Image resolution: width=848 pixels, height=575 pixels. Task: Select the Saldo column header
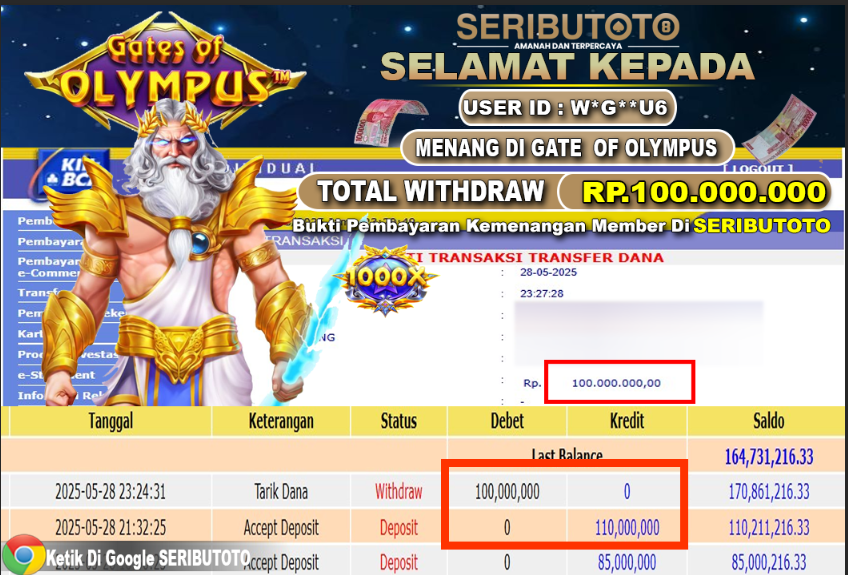click(x=768, y=421)
